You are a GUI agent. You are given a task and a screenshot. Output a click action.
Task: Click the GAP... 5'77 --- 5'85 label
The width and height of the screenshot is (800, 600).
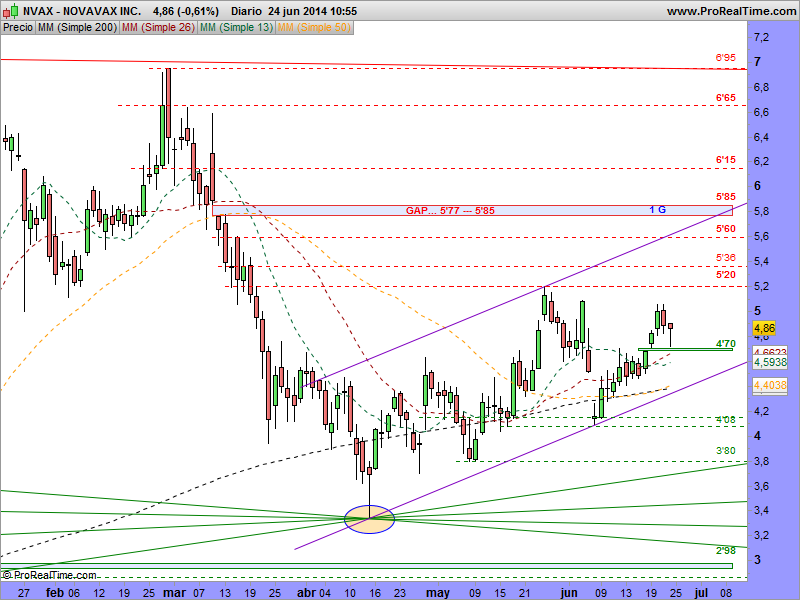(x=450, y=210)
